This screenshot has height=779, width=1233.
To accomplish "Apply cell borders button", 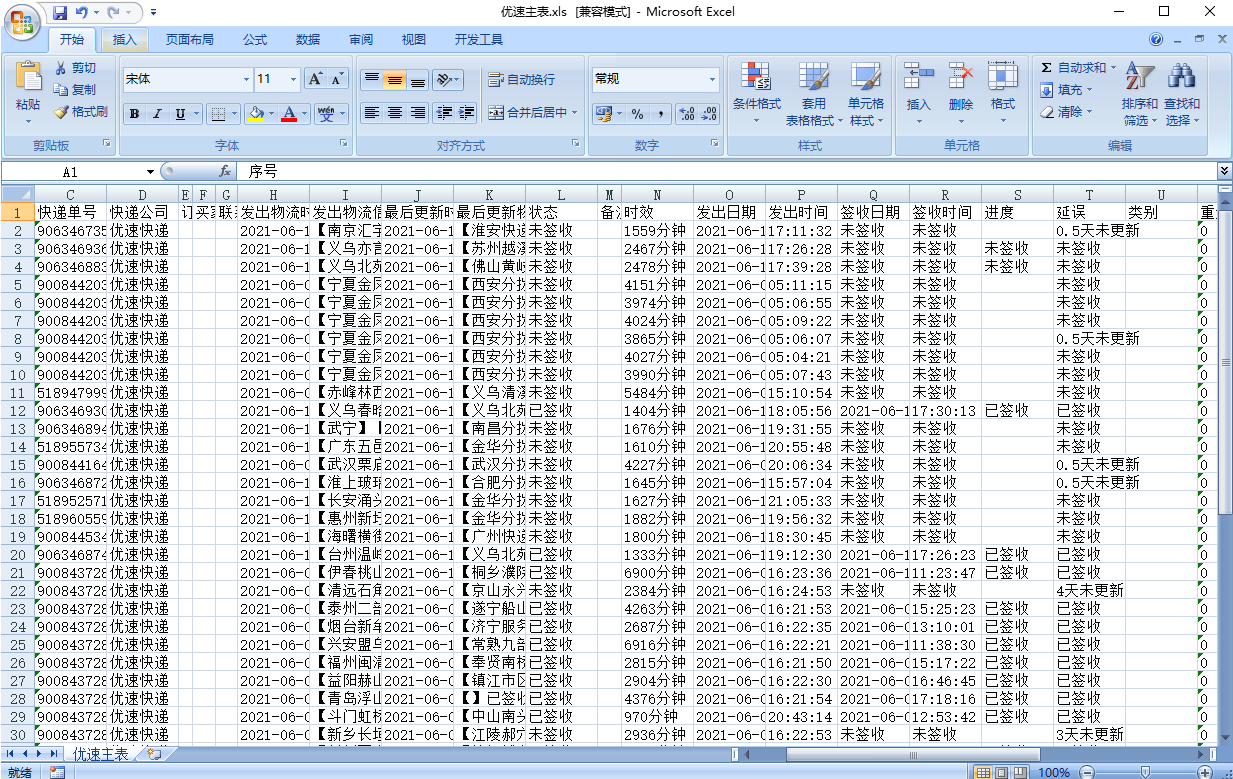I will click(220, 114).
